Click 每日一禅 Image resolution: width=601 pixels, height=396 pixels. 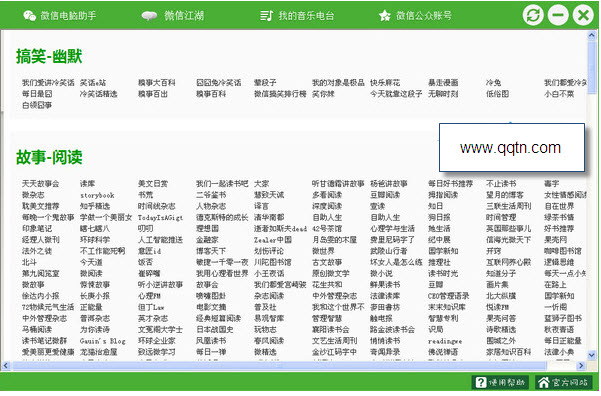point(211,352)
